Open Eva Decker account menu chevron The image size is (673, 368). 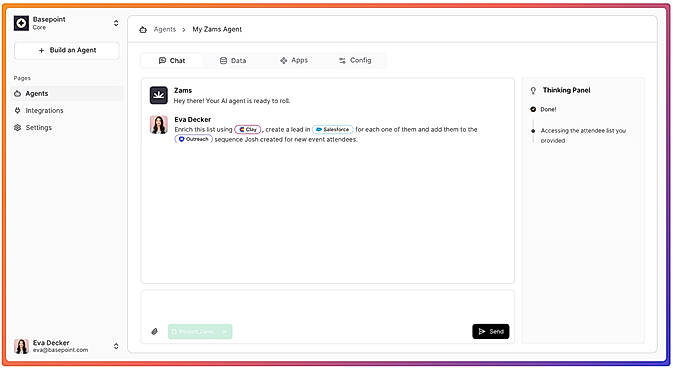point(116,346)
